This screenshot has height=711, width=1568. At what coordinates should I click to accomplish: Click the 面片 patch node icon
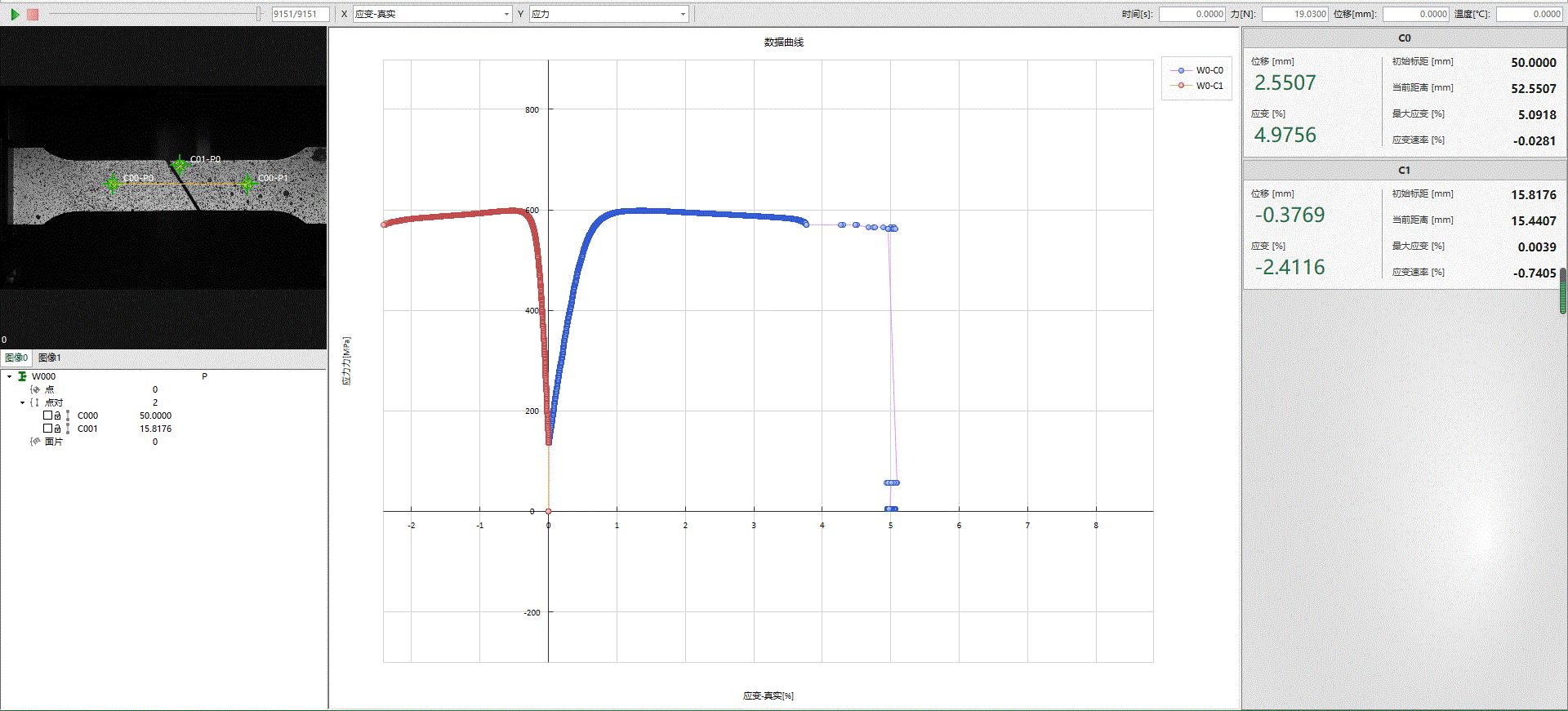[x=35, y=442]
